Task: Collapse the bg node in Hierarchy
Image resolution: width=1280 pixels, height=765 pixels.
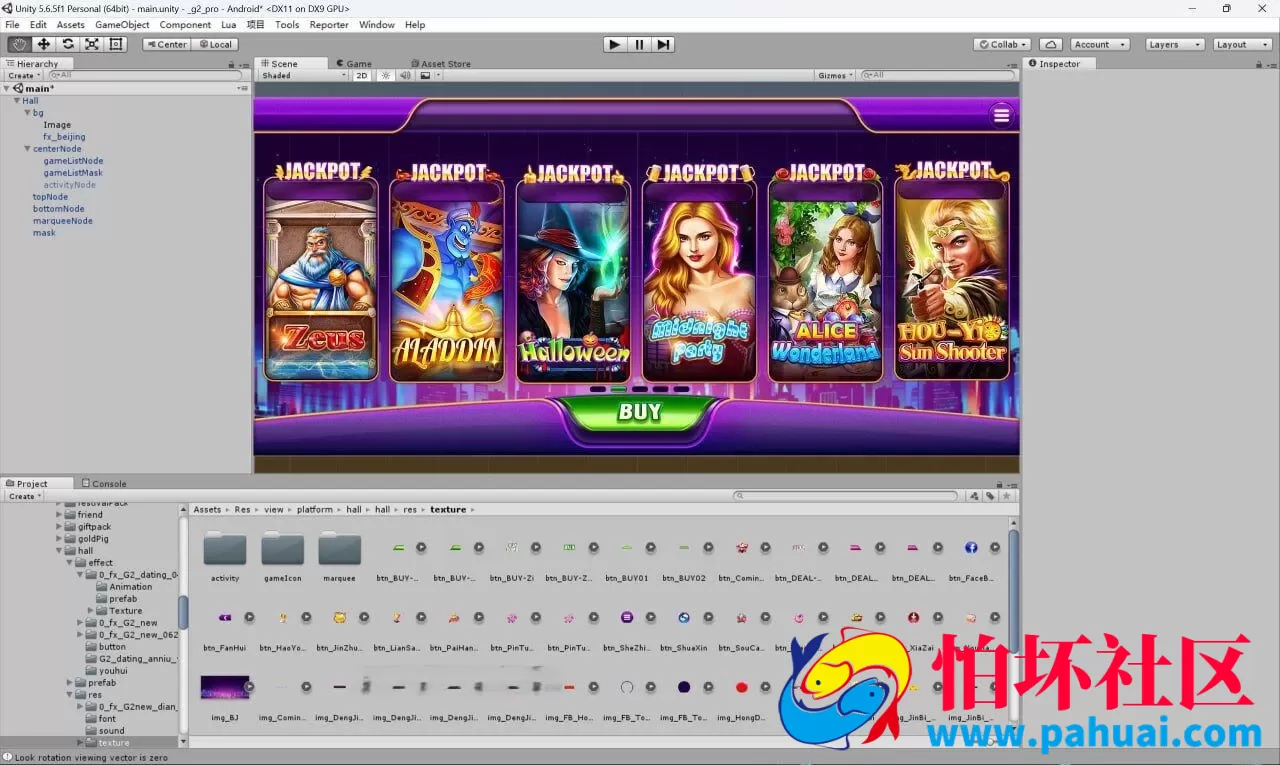Action: pos(28,113)
